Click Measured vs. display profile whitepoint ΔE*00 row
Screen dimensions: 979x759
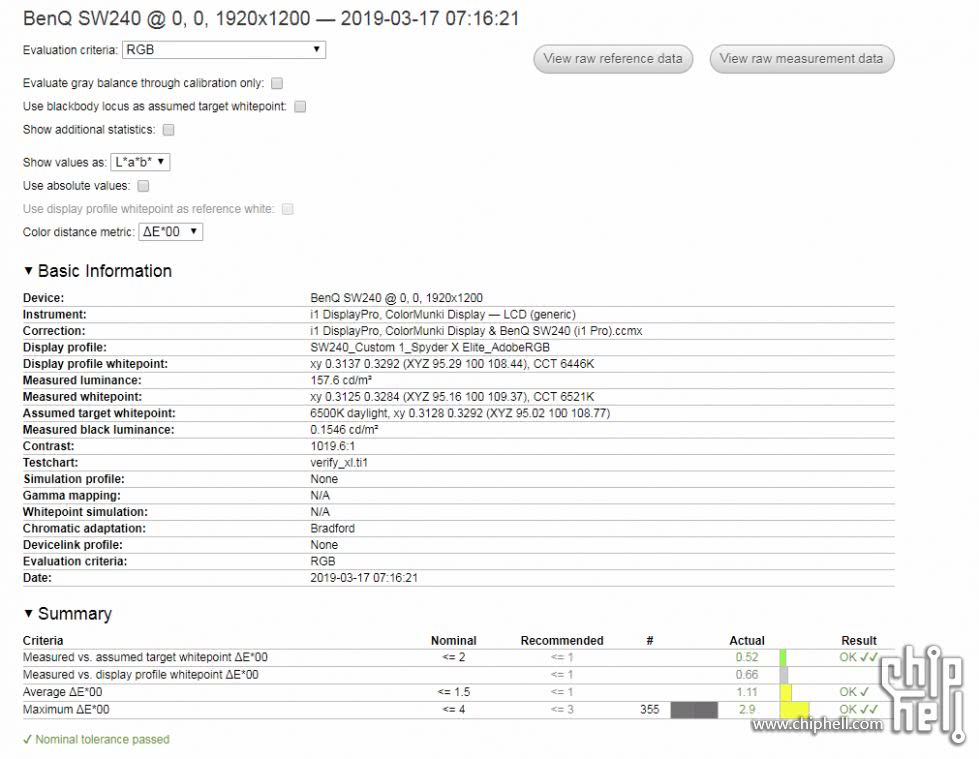point(140,675)
